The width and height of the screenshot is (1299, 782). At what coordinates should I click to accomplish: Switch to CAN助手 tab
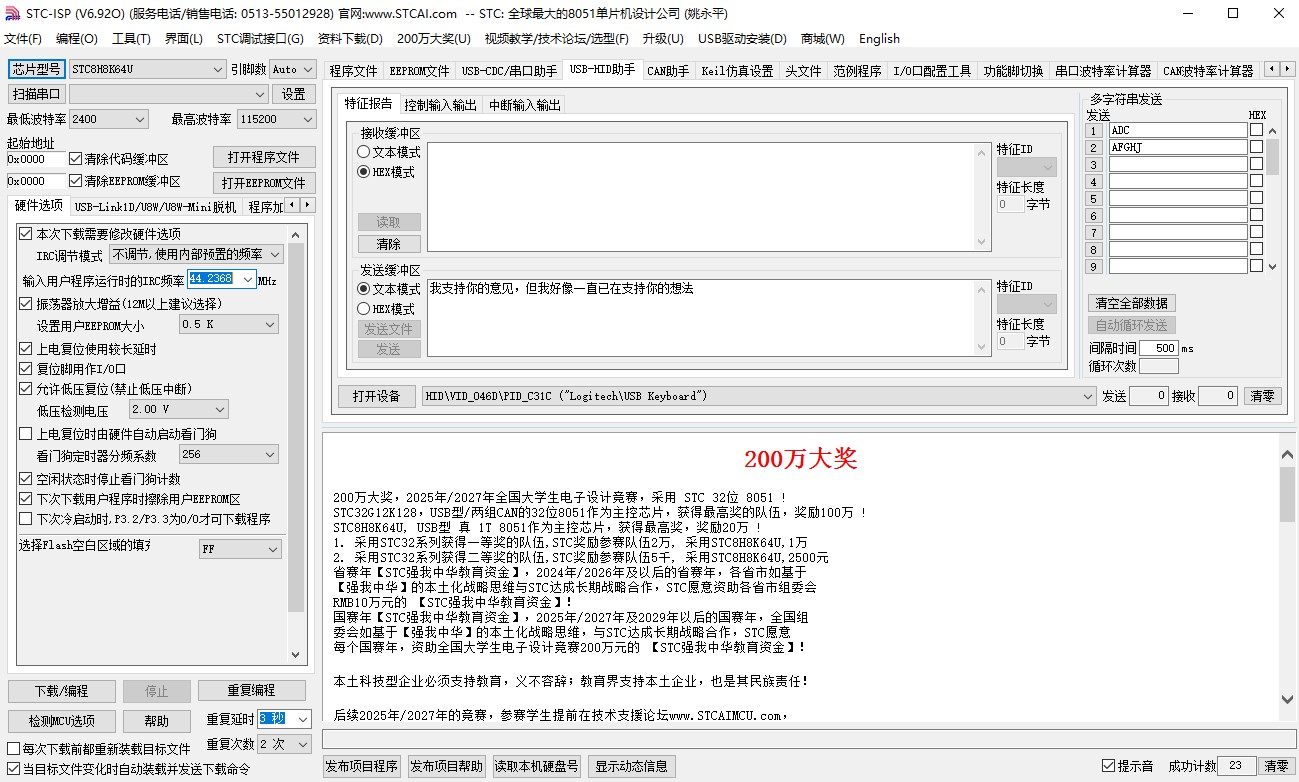pos(668,71)
